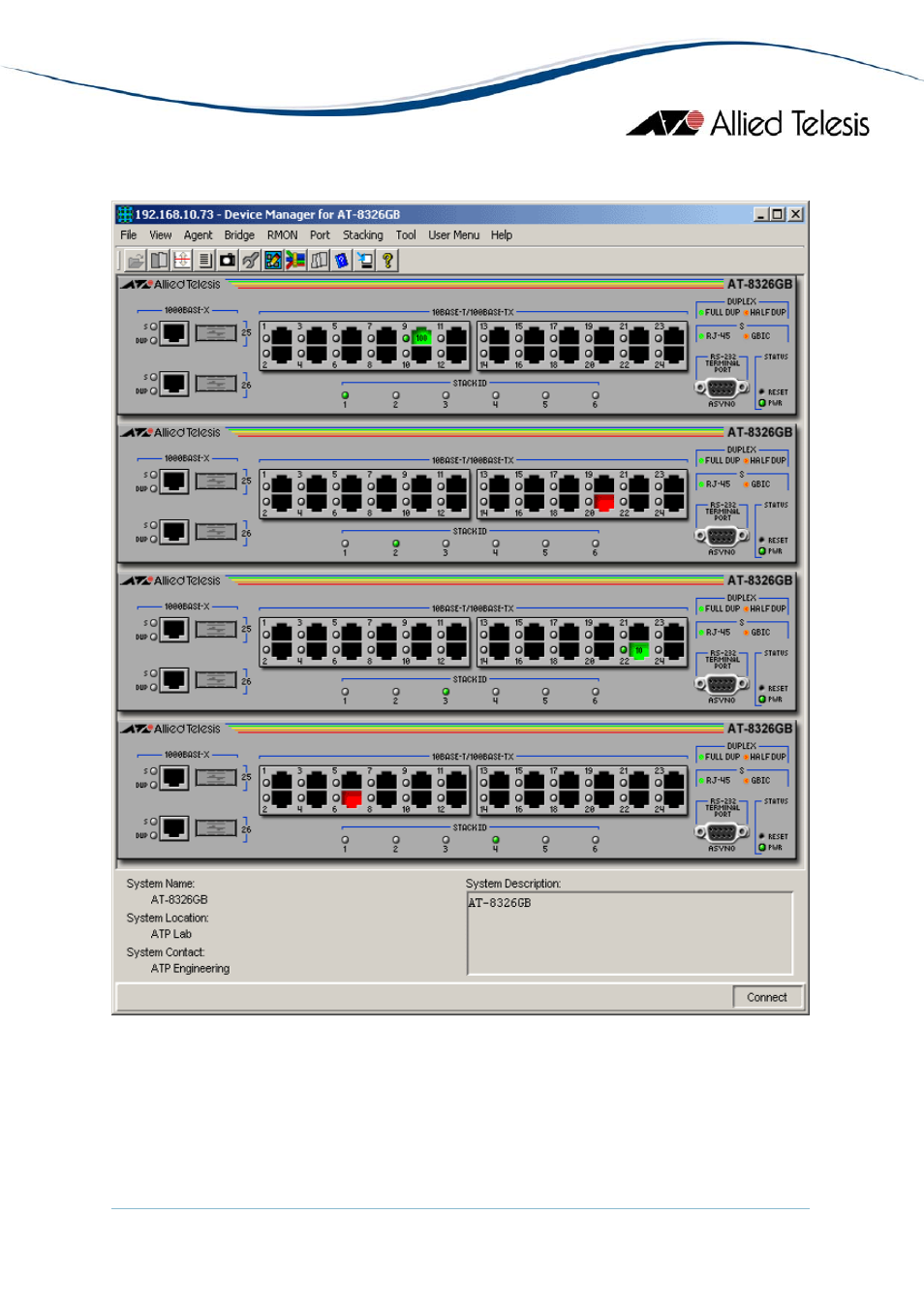Select green port 9 on stack unit 1
Screen dimensions: 924x1308
[421, 337]
